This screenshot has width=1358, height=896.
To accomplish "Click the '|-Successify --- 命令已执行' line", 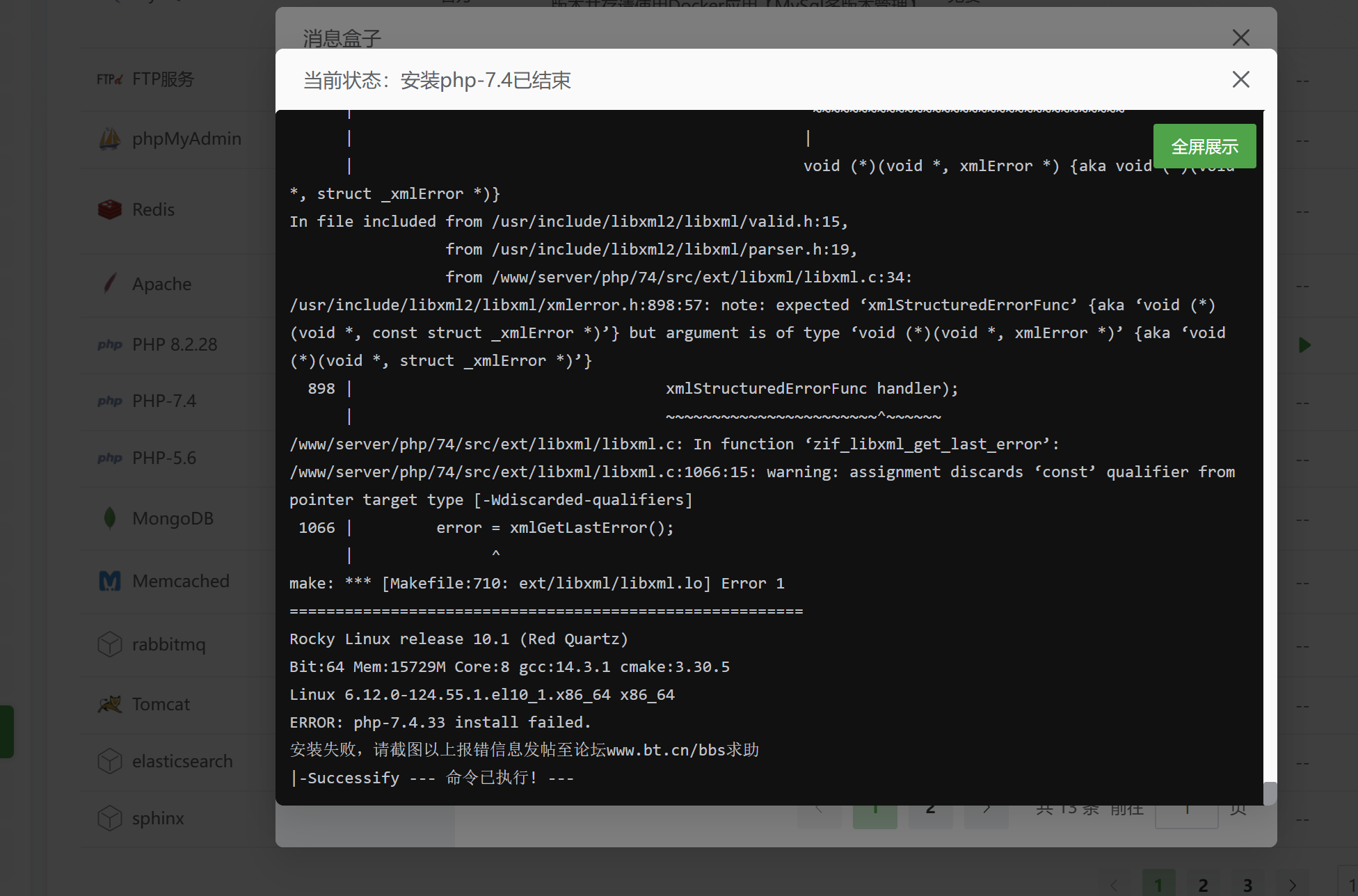I will [x=432, y=778].
